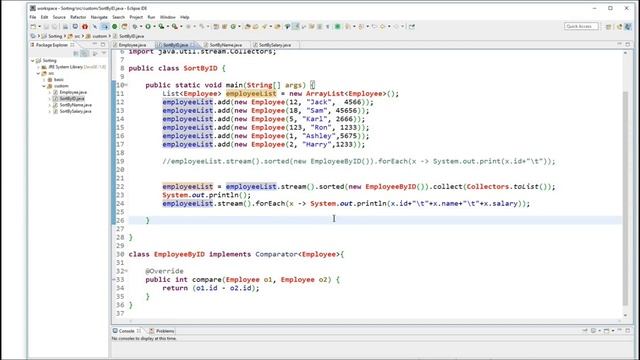Minimize the Package Explorer view

pyautogui.click(x=95, y=44)
